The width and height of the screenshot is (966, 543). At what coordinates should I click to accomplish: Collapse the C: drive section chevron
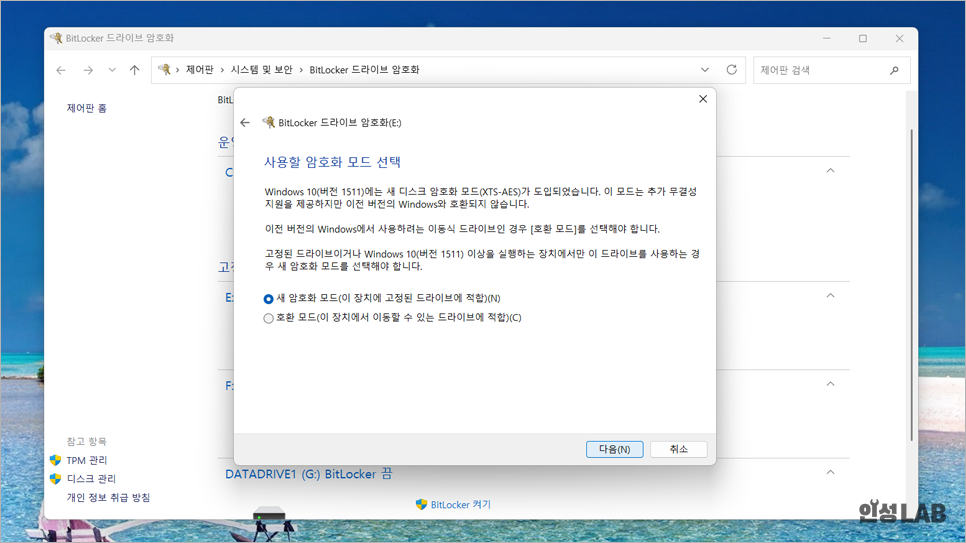830,171
